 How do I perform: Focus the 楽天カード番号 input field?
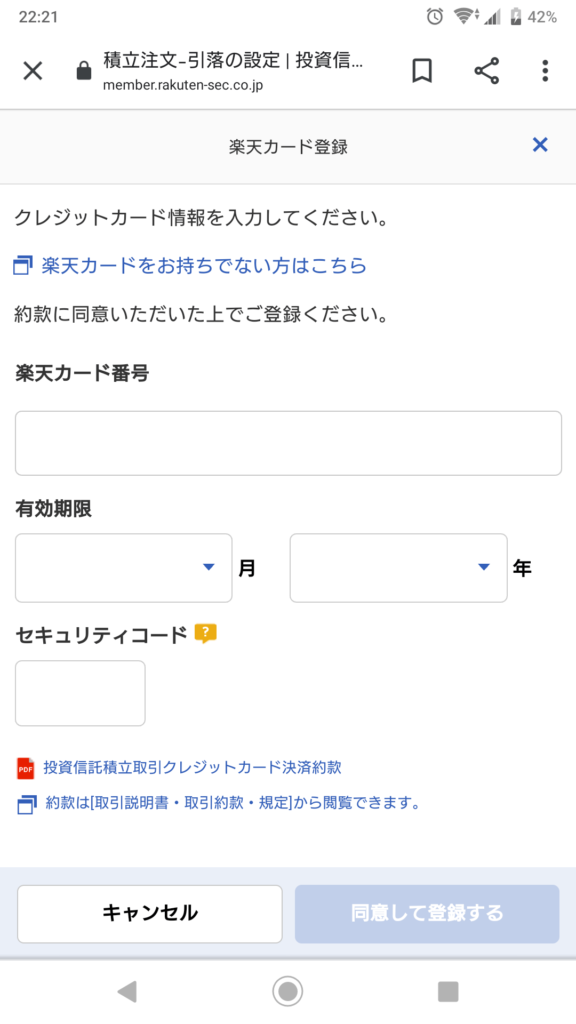[x=288, y=443]
